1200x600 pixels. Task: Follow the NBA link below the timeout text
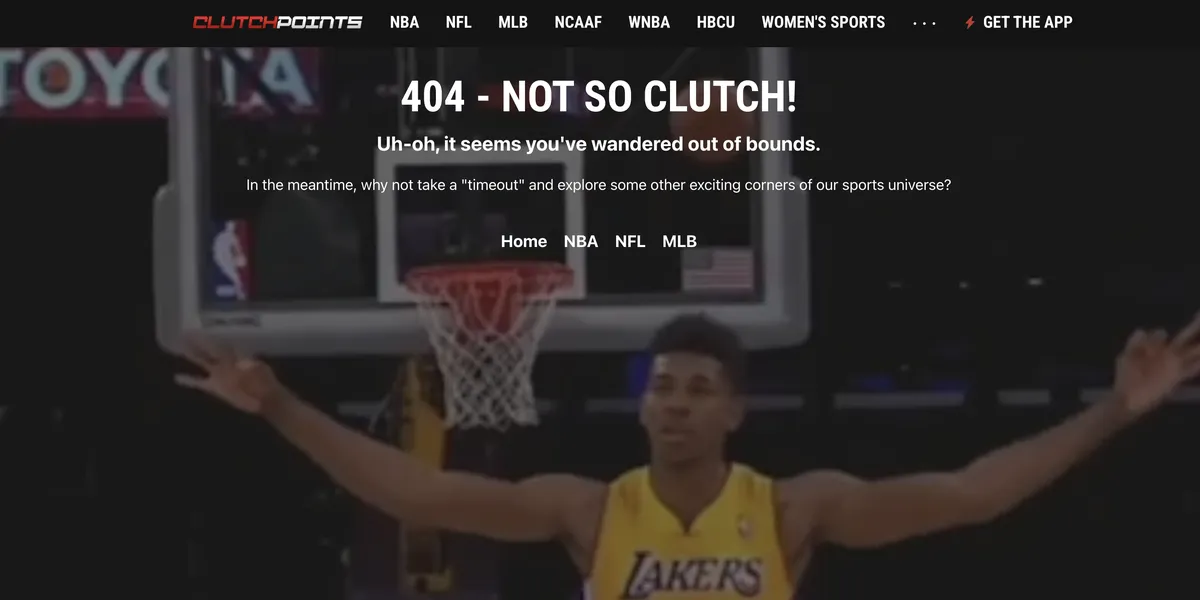click(x=580, y=241)
